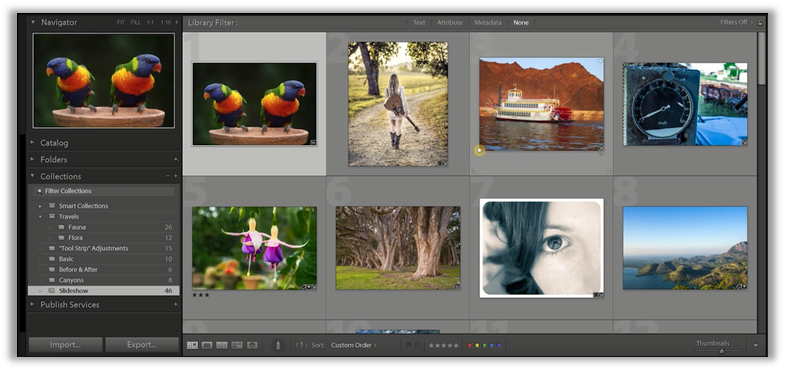Open the toolbar content dropdown arrow
The width and height of the screenshot is (785, 370).
click(755, 345)
